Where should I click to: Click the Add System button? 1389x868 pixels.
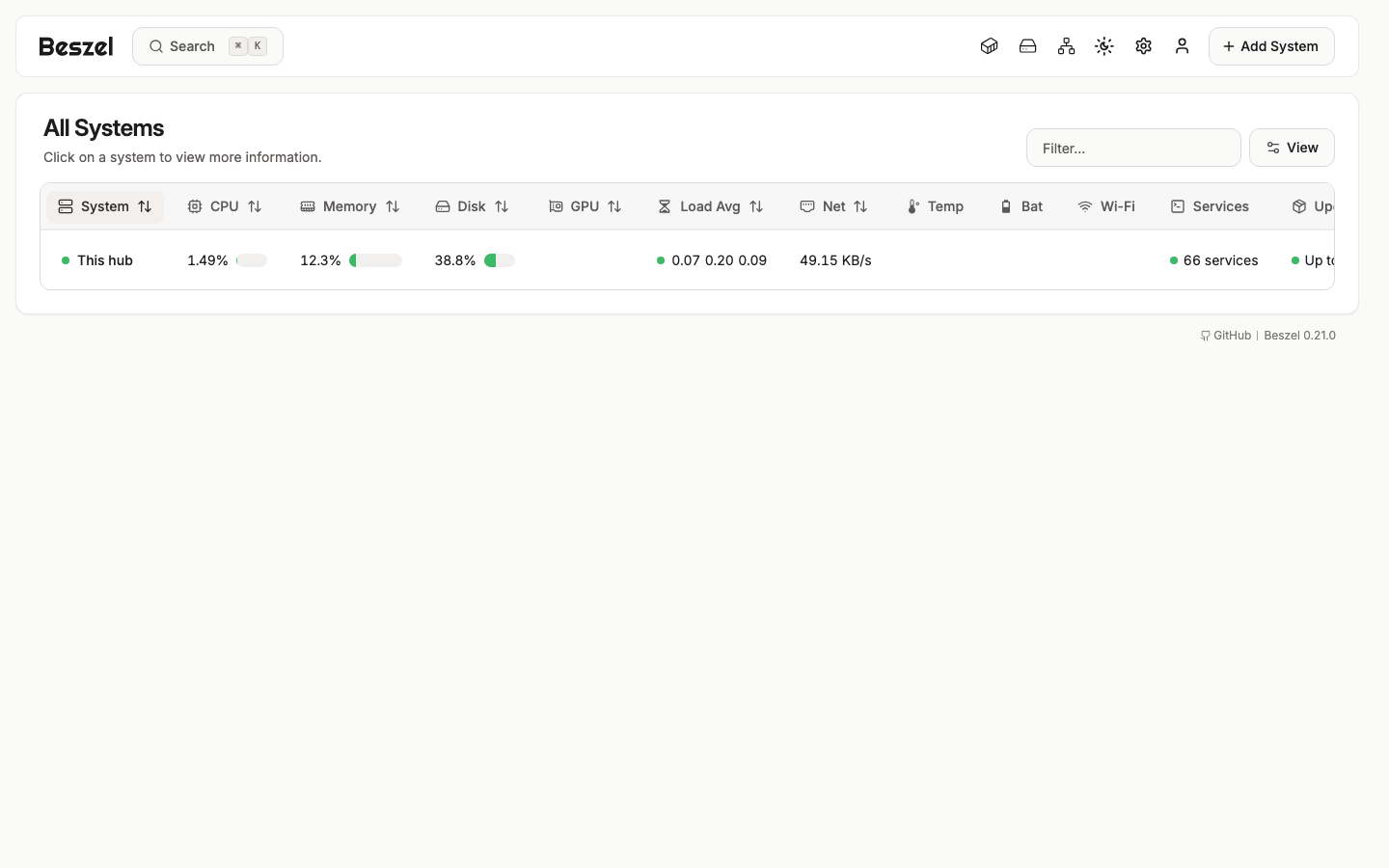pyautogui.click(x=1271, y=46)
